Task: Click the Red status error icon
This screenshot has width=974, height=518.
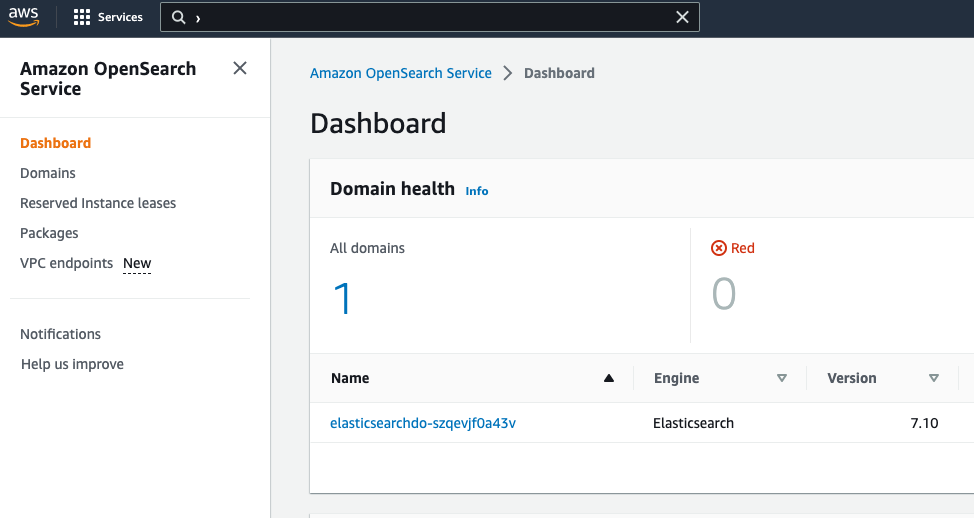Action: pos(719,248)
